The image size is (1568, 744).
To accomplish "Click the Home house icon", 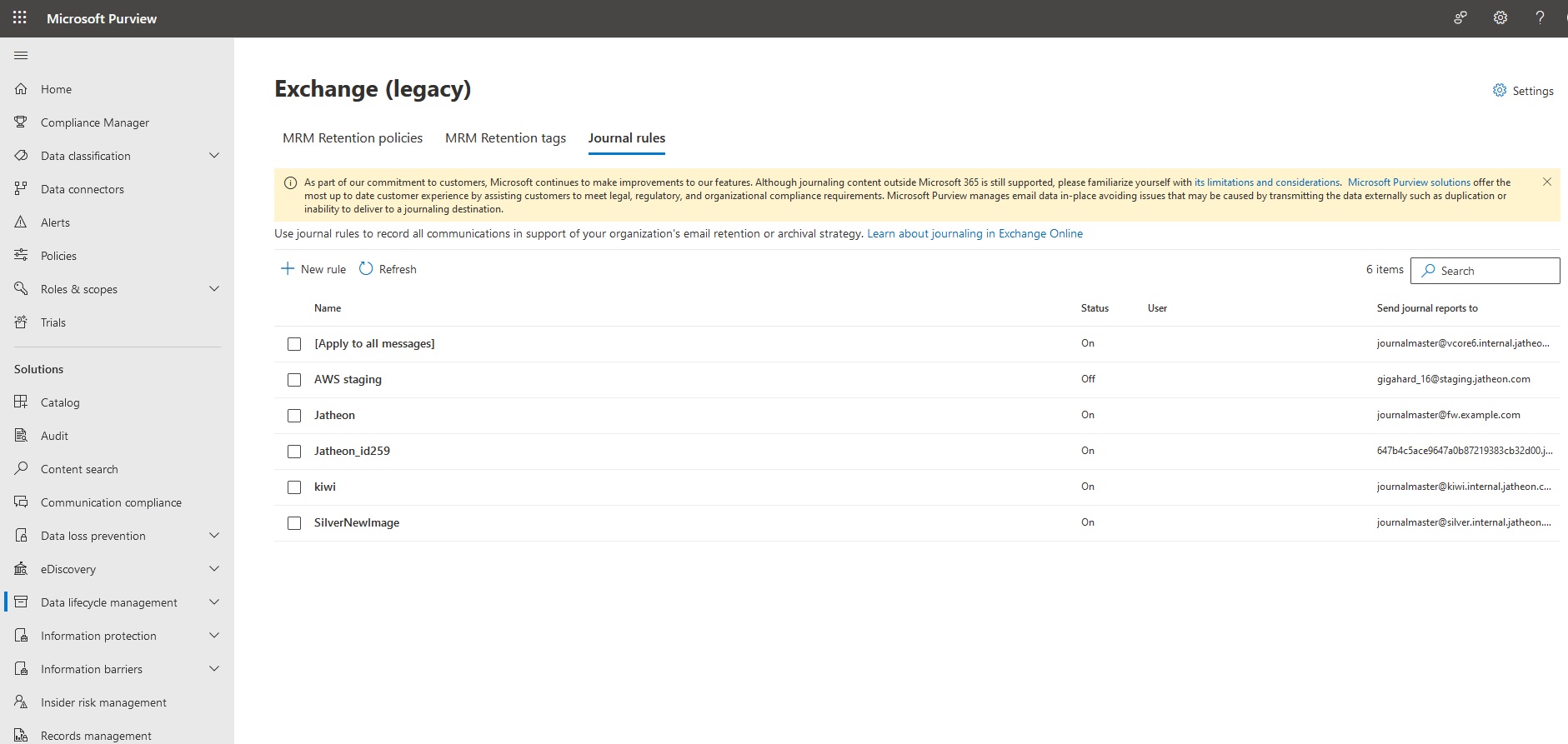I will click(x=21, y=89).
